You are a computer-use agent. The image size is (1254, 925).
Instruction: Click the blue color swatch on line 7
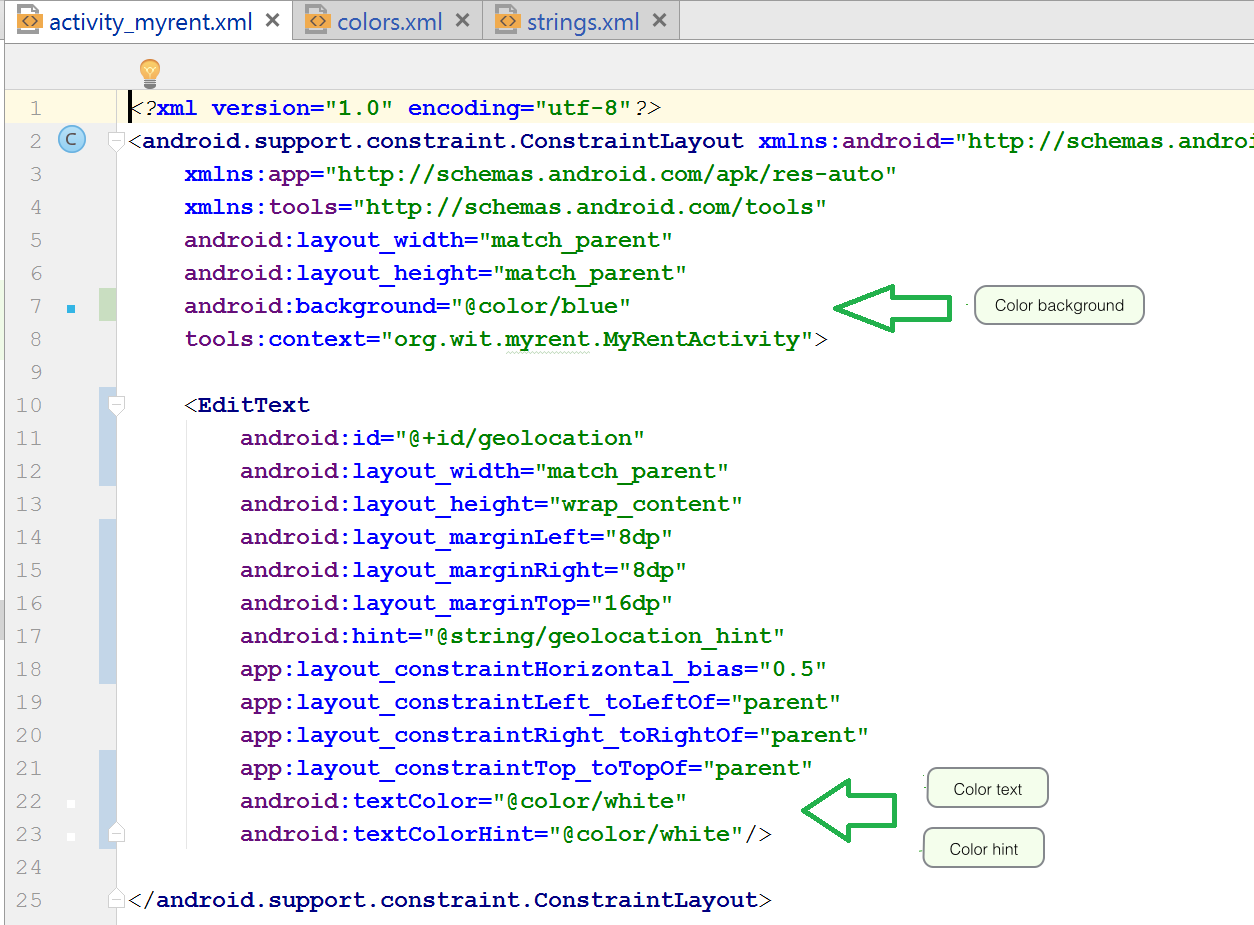(71, 309)
